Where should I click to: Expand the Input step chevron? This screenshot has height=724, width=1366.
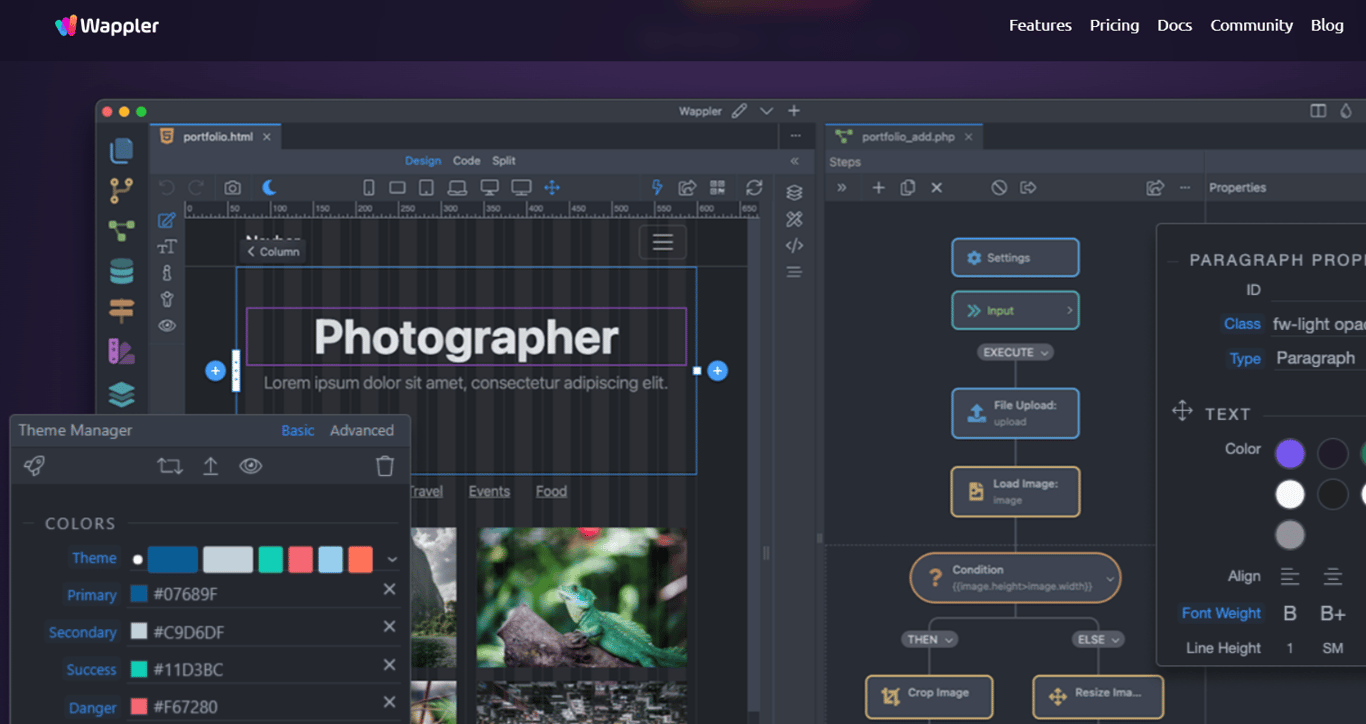tap(1069, 311)
